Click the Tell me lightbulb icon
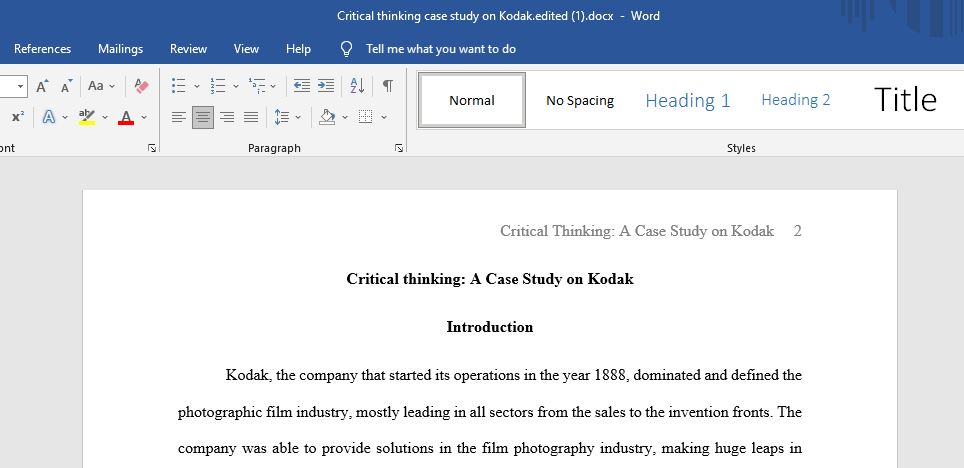The width and height of the screenshot is (964, 468). pos(346,49)
